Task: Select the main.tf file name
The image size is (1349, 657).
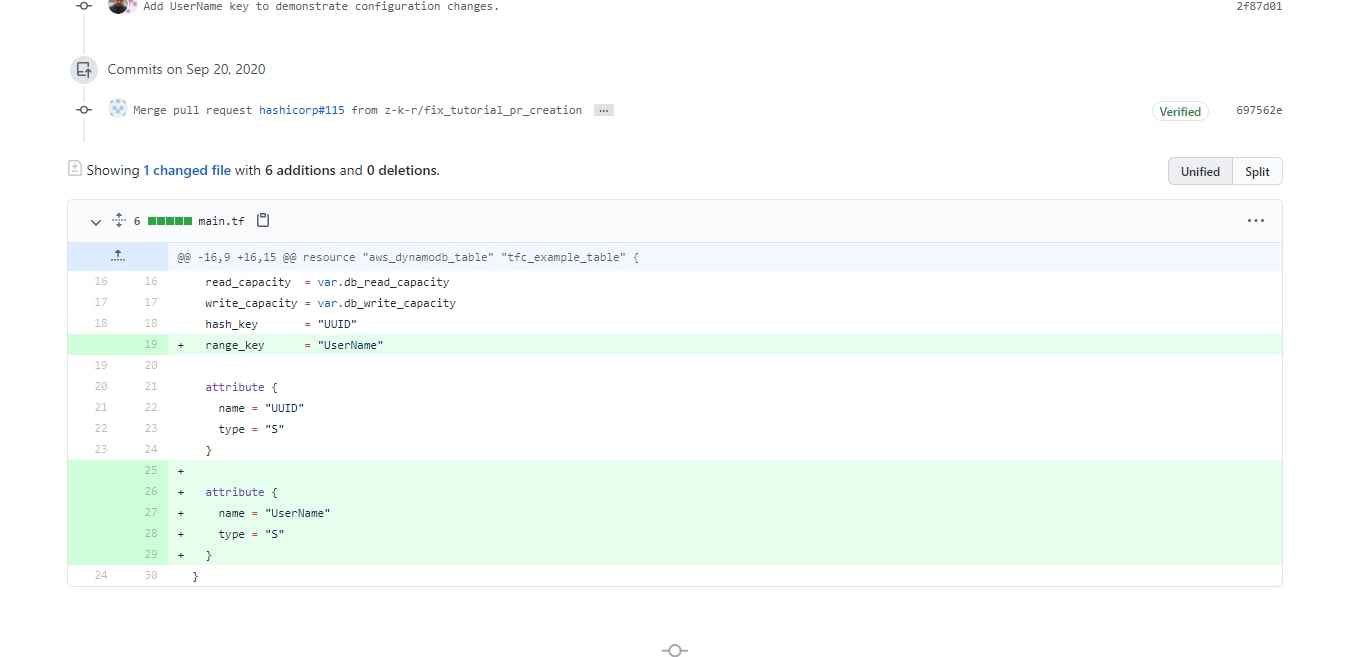Action: point(222,220)
